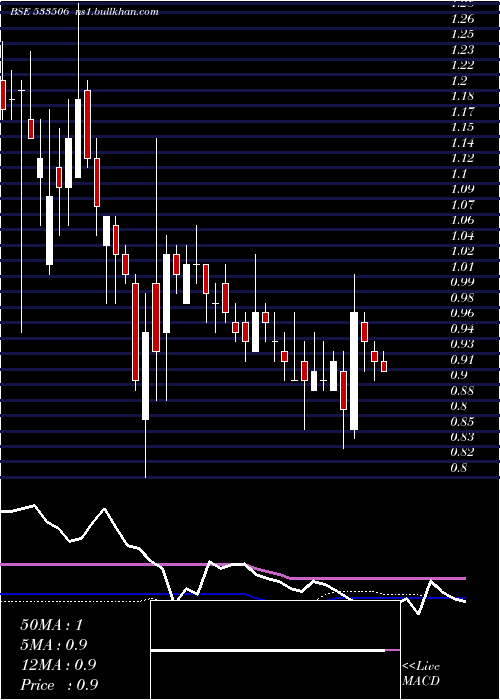Click the 0.88 price level label
Viewport: 500px width, 700px height.
coord(462,391)
